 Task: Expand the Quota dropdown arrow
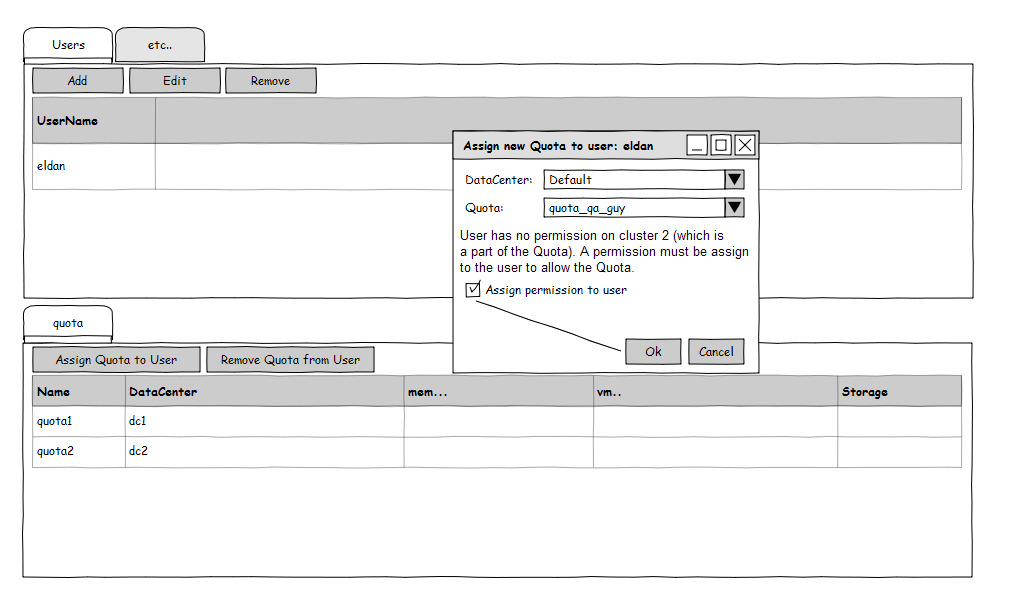734,208
